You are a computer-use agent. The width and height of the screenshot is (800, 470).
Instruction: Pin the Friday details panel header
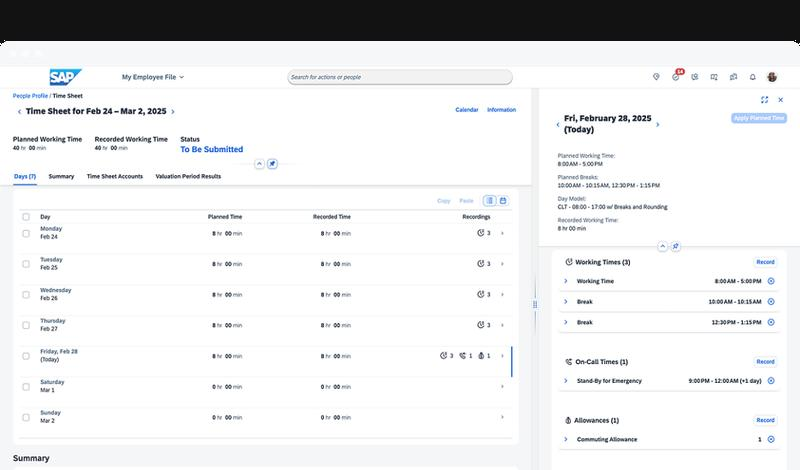point(676,246)
